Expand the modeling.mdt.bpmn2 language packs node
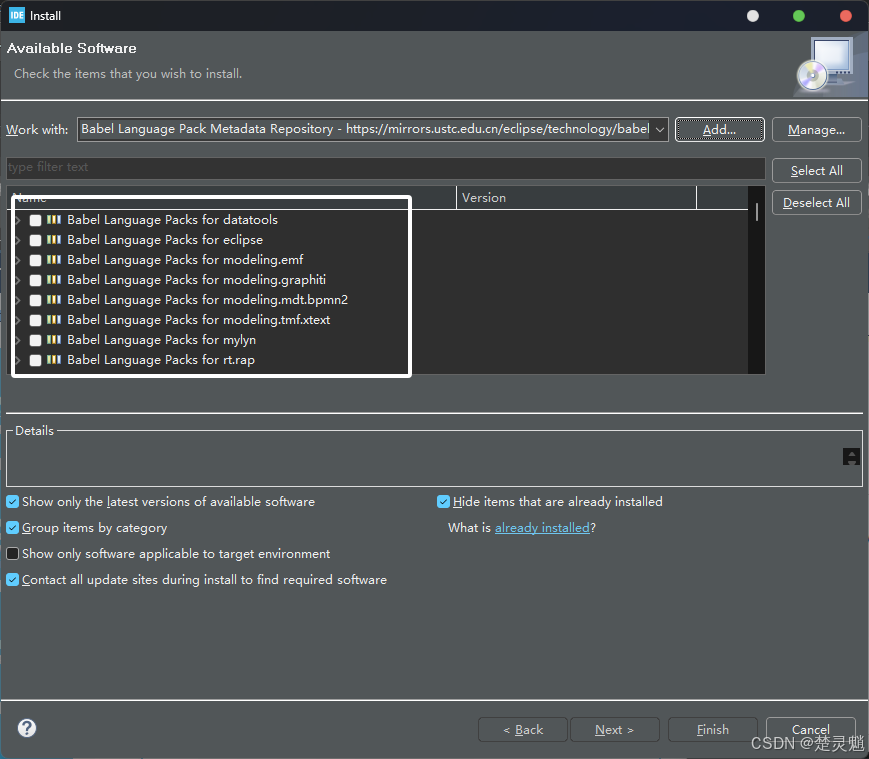The height and width of the screenshot is (759, 869). click(18, 300)
